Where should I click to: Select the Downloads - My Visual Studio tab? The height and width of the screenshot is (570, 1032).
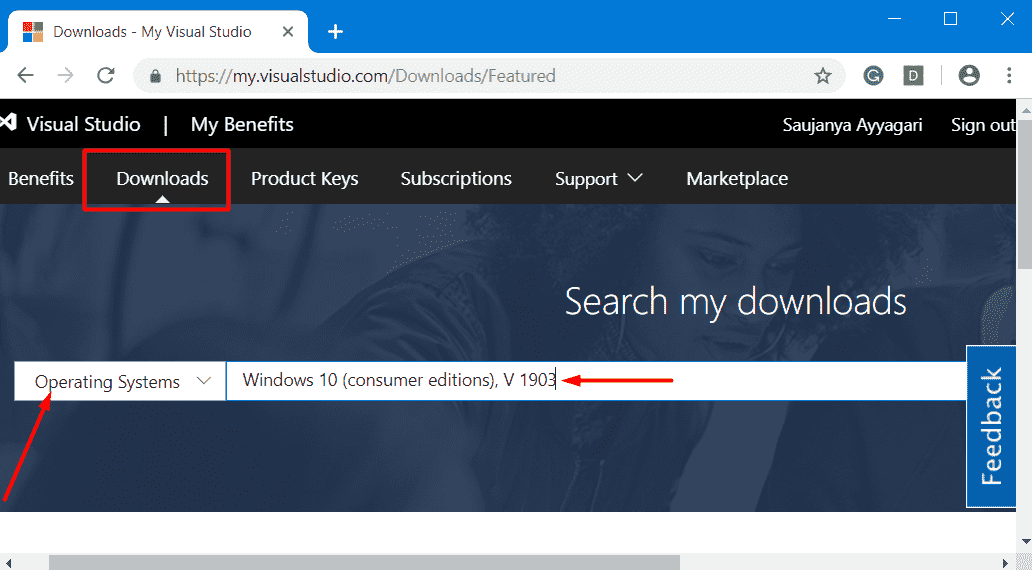click(157, 32)
